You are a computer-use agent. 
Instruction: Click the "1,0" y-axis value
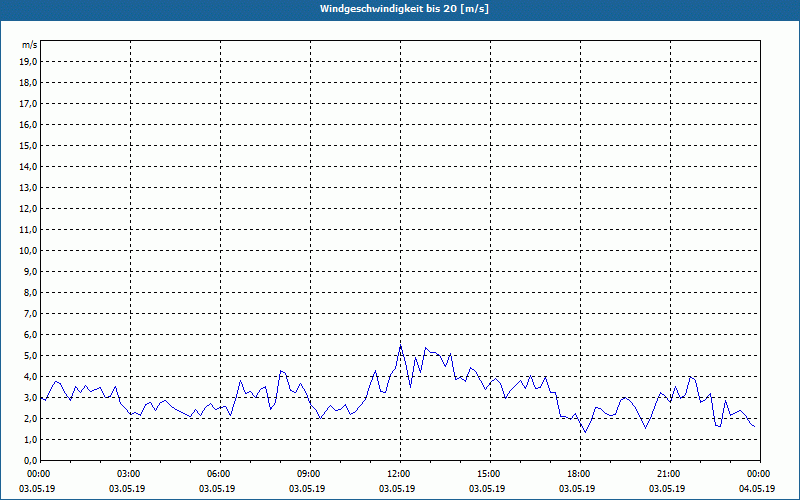tap(31, 439)
